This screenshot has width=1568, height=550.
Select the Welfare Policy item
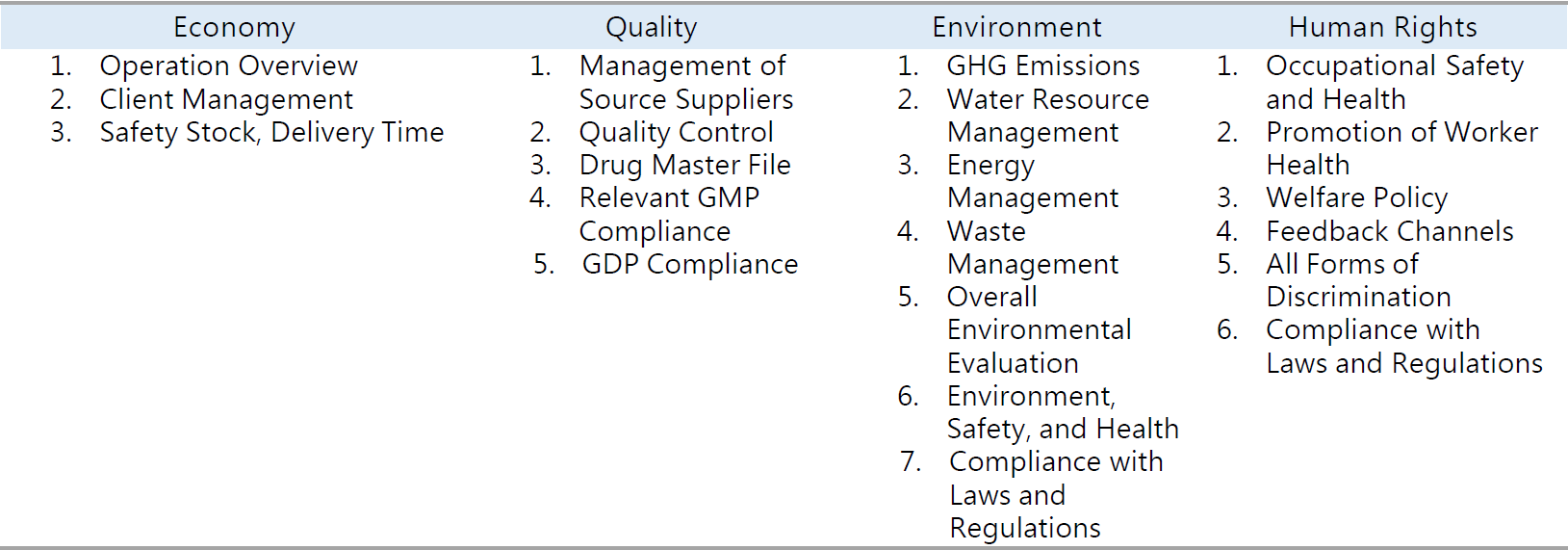coord(1356,197)
